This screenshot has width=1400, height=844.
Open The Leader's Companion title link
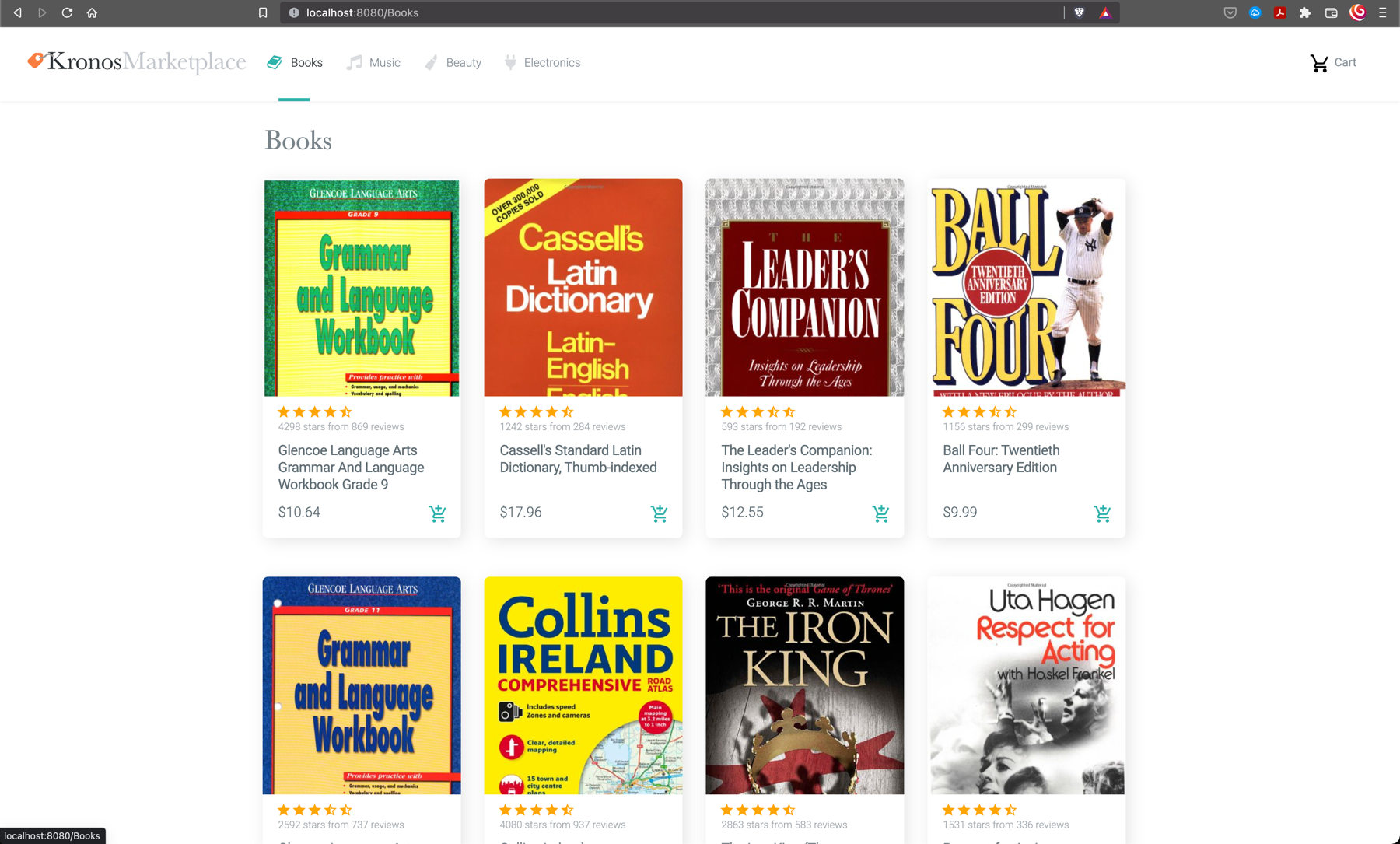pos(796,468)
